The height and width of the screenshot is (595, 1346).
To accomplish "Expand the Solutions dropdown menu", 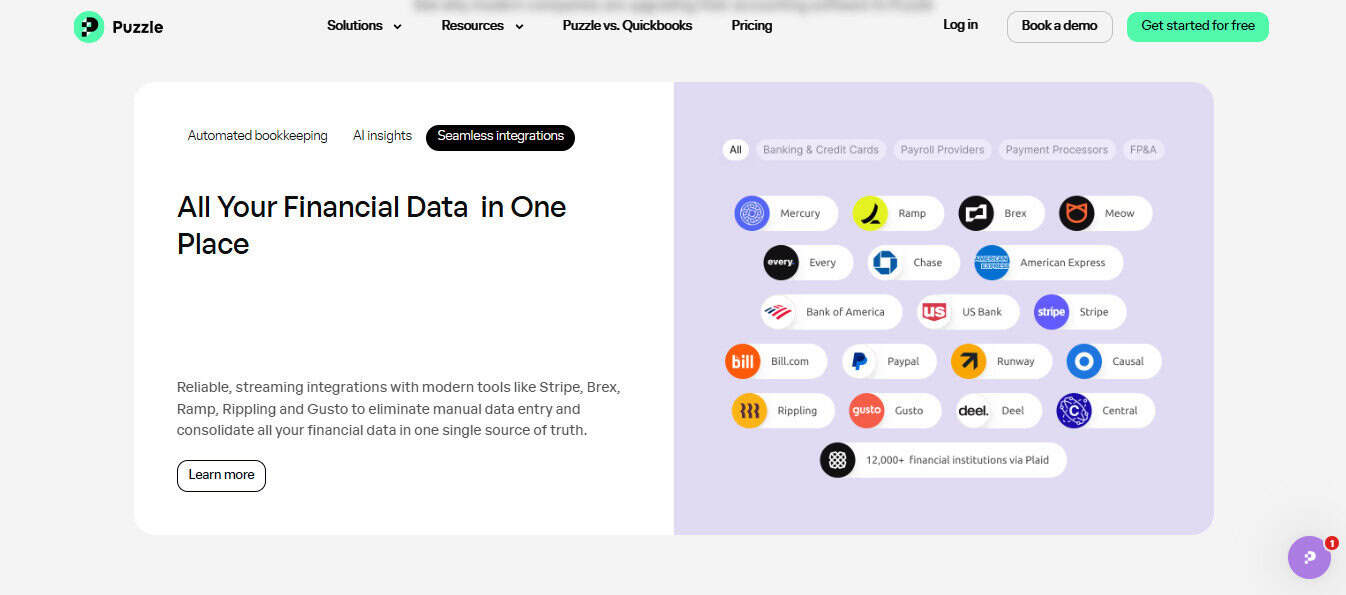I will tap(364, 26).
